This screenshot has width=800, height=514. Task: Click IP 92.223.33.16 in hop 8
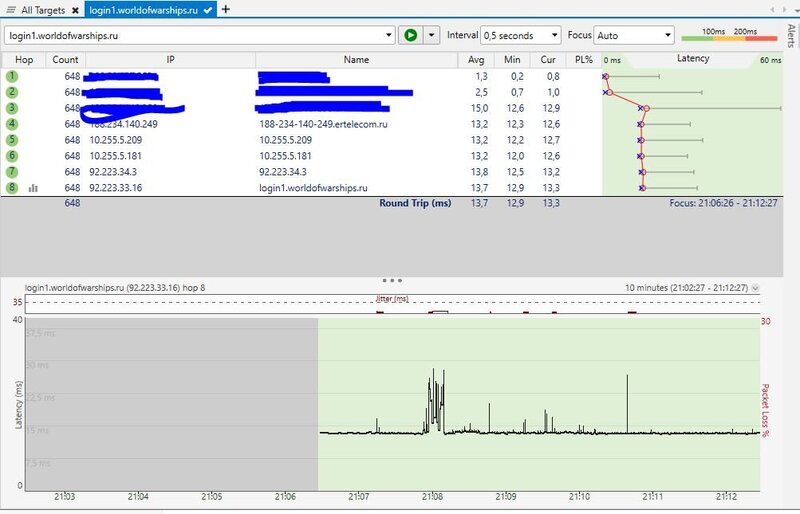(x=116, y=187)
